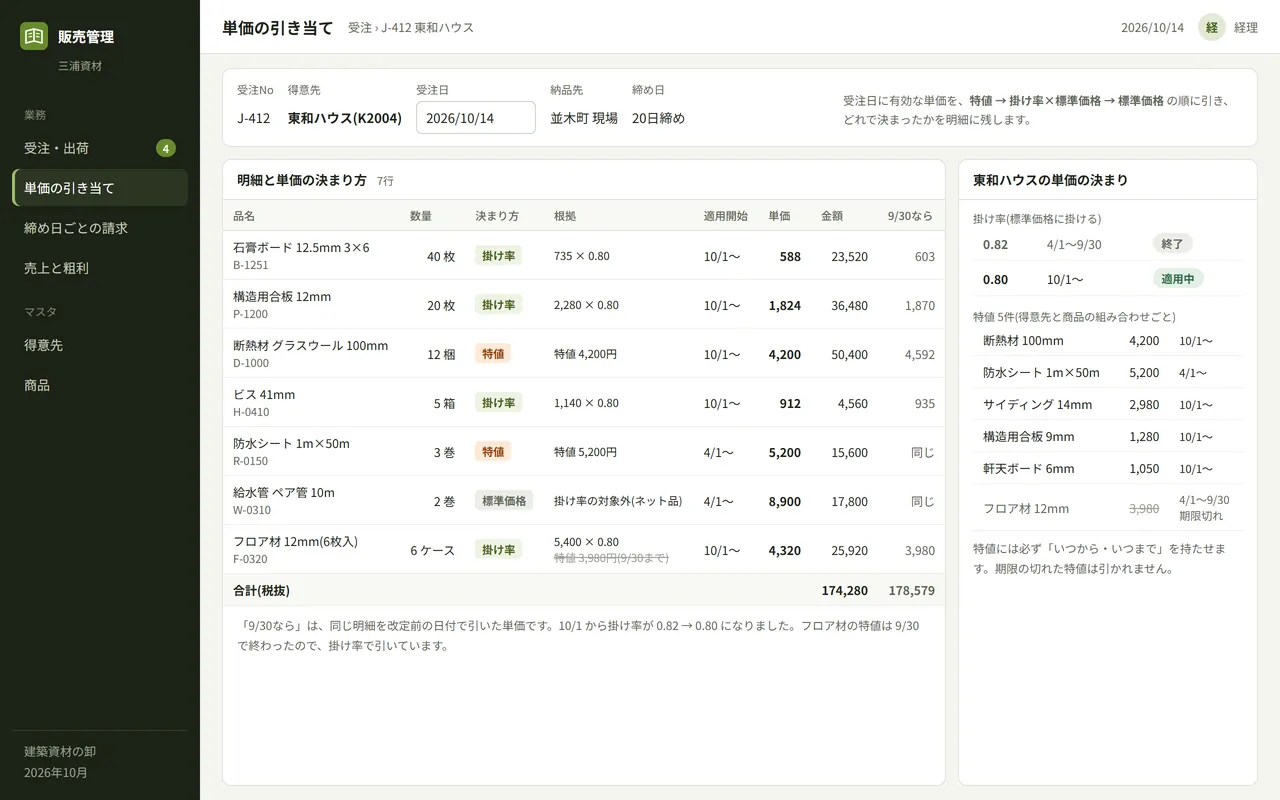Click the total amount 174,280
This screenshot has height=800, width=1280.
(x=845, y=591)
